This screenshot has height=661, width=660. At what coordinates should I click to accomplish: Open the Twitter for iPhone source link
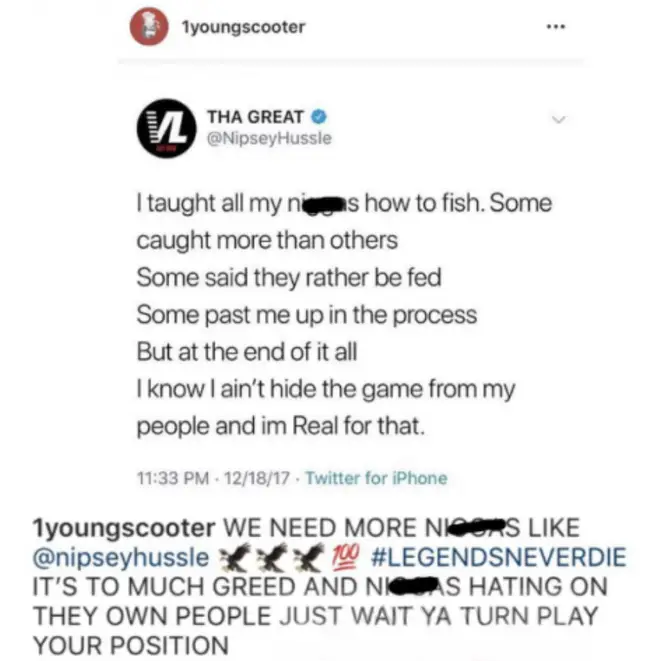[x=376, y=478]
